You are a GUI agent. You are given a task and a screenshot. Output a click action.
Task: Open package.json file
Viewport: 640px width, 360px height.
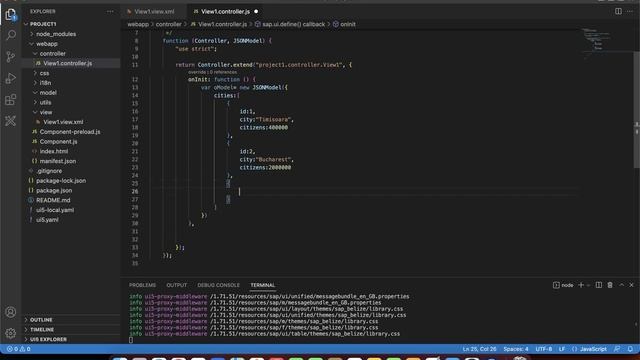click(54, 191)
